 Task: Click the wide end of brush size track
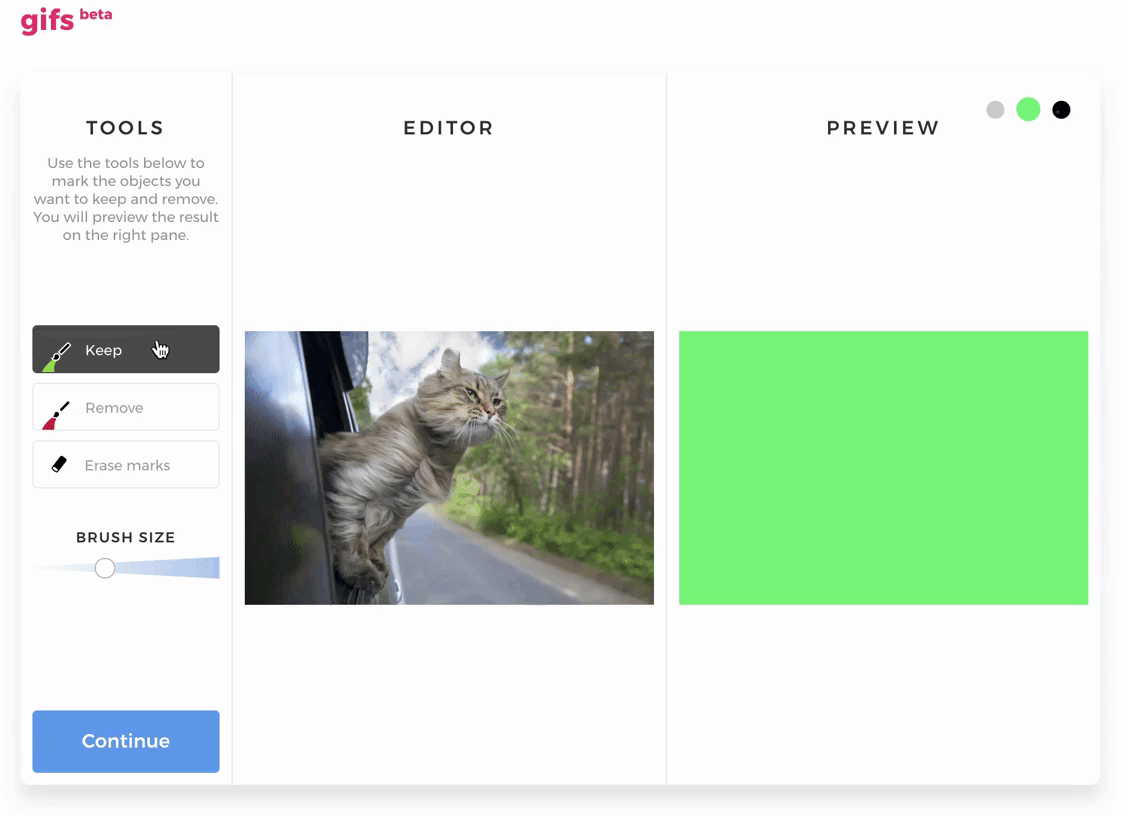coord(212,568)
